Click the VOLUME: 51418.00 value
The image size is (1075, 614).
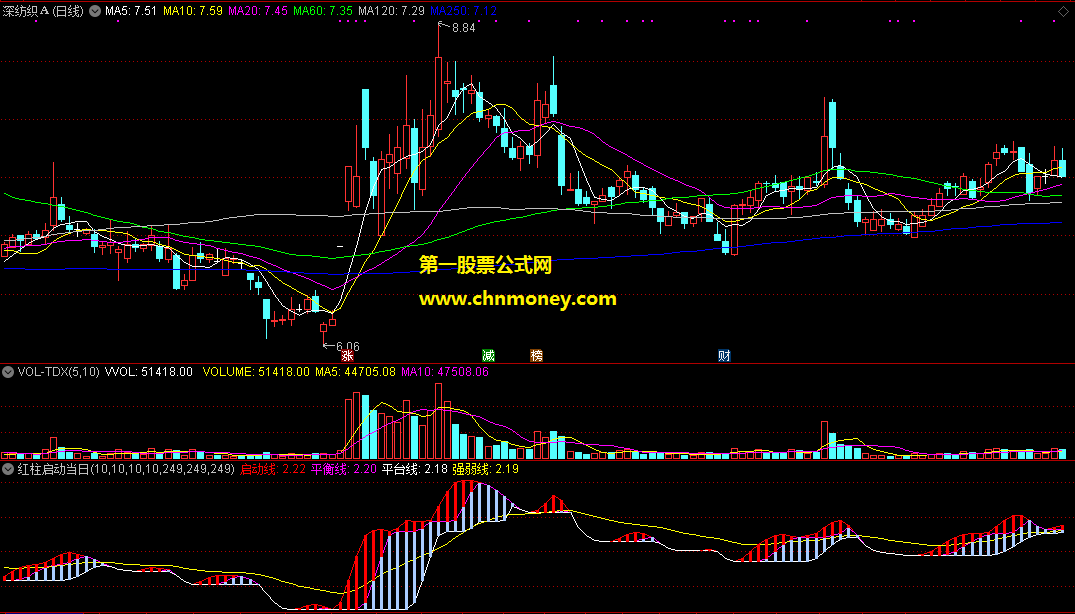click(x=256, y=372)
